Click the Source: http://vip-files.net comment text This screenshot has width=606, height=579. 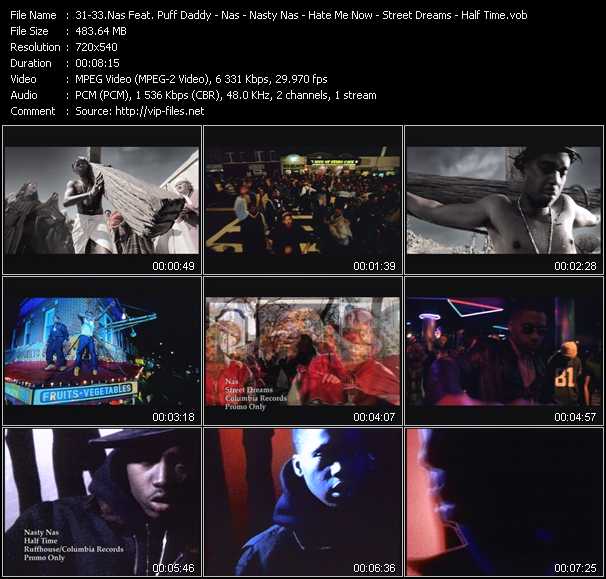tap(140, 111)
